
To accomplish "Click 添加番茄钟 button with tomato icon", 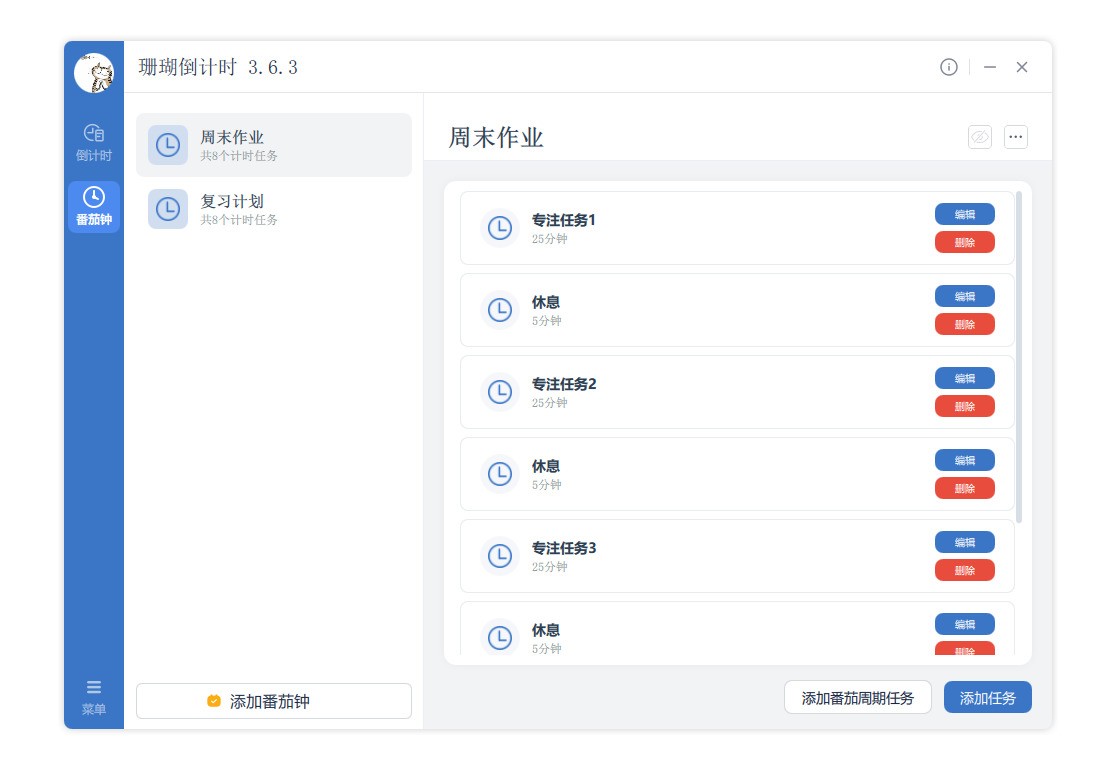I will (273, 701).
